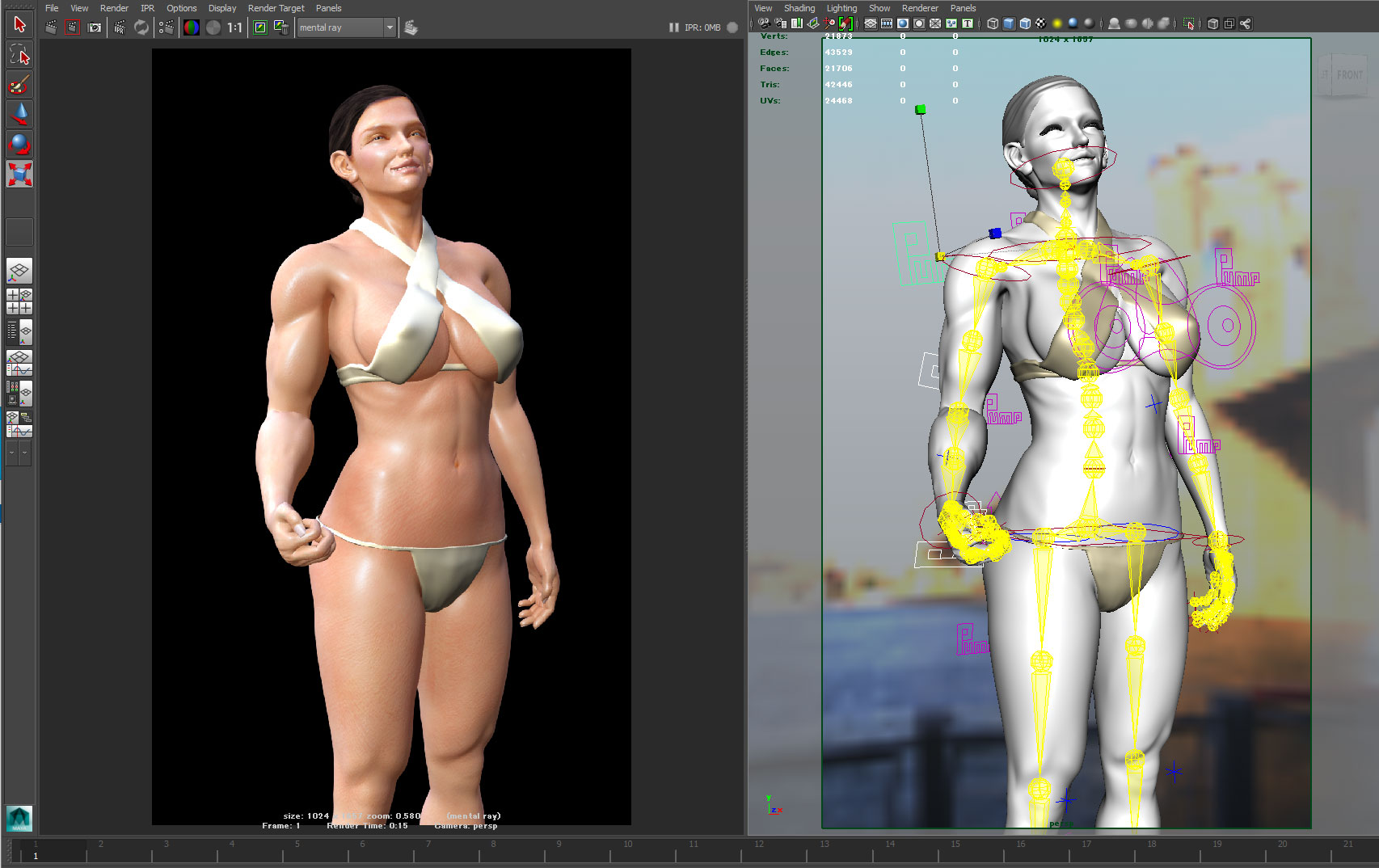Open IPR menu in Render View
Image resolution: width=1379 pixels, height=868 pixels.
147,8
